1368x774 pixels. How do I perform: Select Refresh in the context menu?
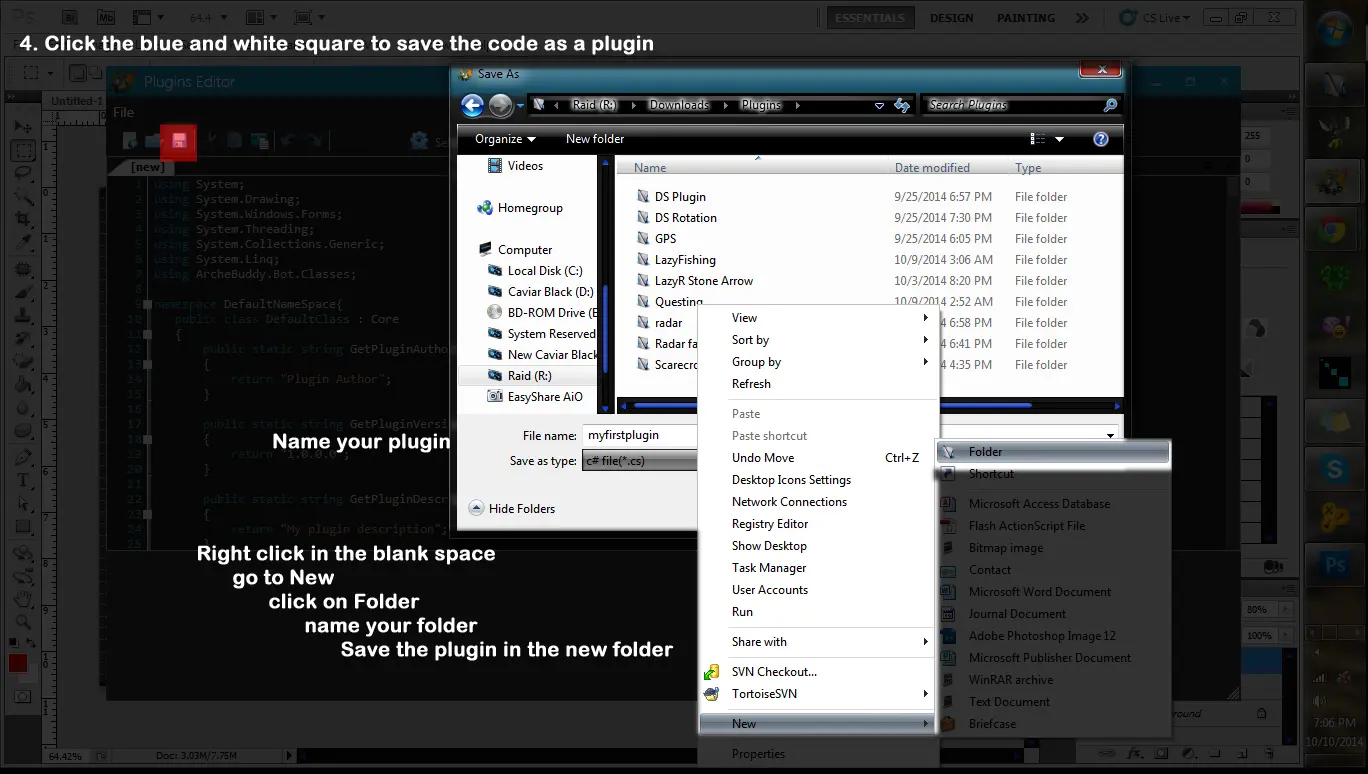[x=751, y=384]
